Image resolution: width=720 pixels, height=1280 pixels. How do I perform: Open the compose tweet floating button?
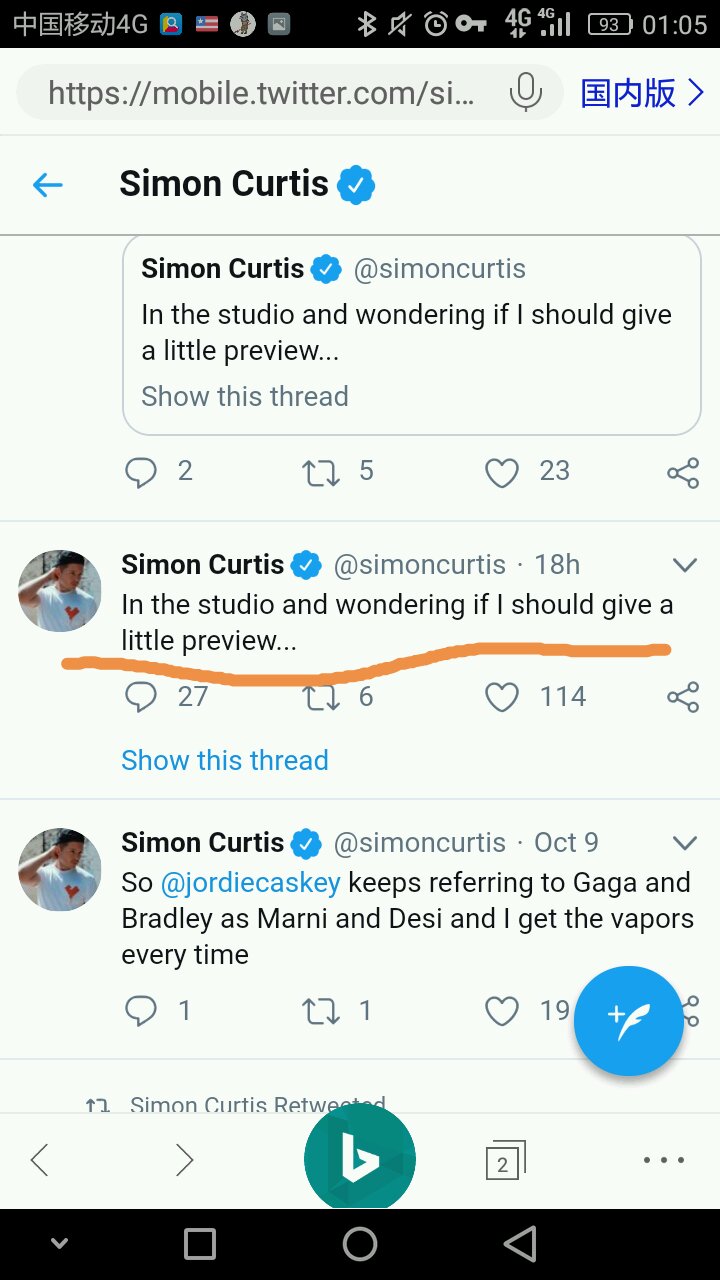click(628, 1020)
